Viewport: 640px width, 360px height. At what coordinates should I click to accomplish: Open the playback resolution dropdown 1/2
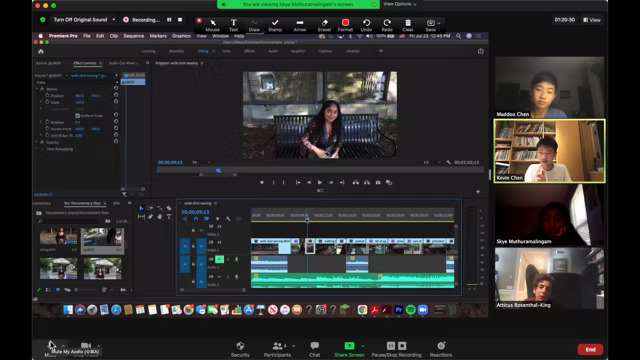coord(432,162)
